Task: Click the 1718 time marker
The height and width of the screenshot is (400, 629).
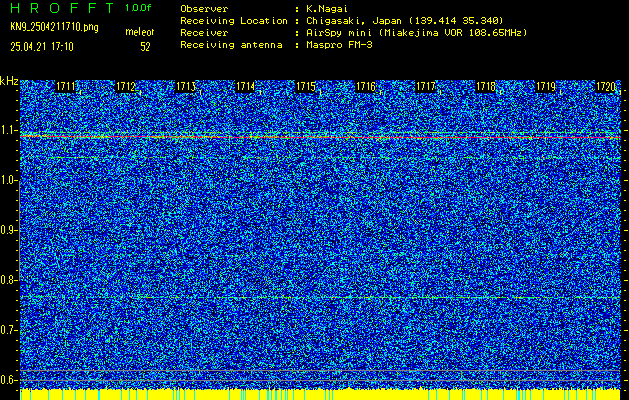Action: coord(485,86)
